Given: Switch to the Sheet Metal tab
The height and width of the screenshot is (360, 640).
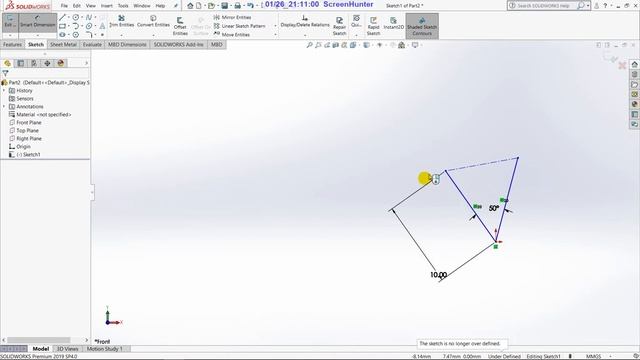Looking at the screenshot, I should 63,44.
